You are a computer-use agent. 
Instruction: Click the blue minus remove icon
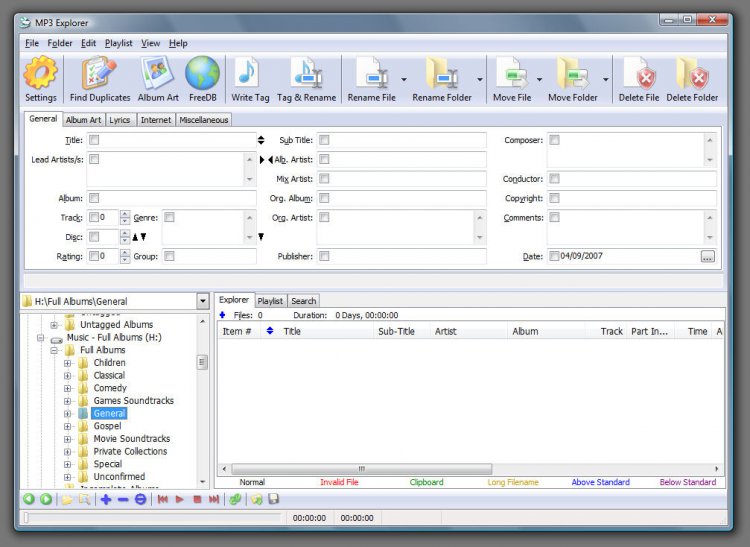[x=123, y=499]
